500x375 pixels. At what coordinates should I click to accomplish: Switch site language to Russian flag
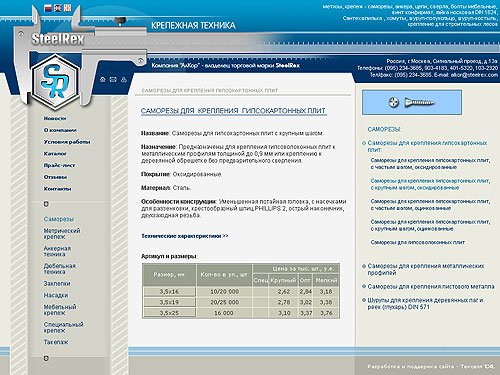click(48, 9)
